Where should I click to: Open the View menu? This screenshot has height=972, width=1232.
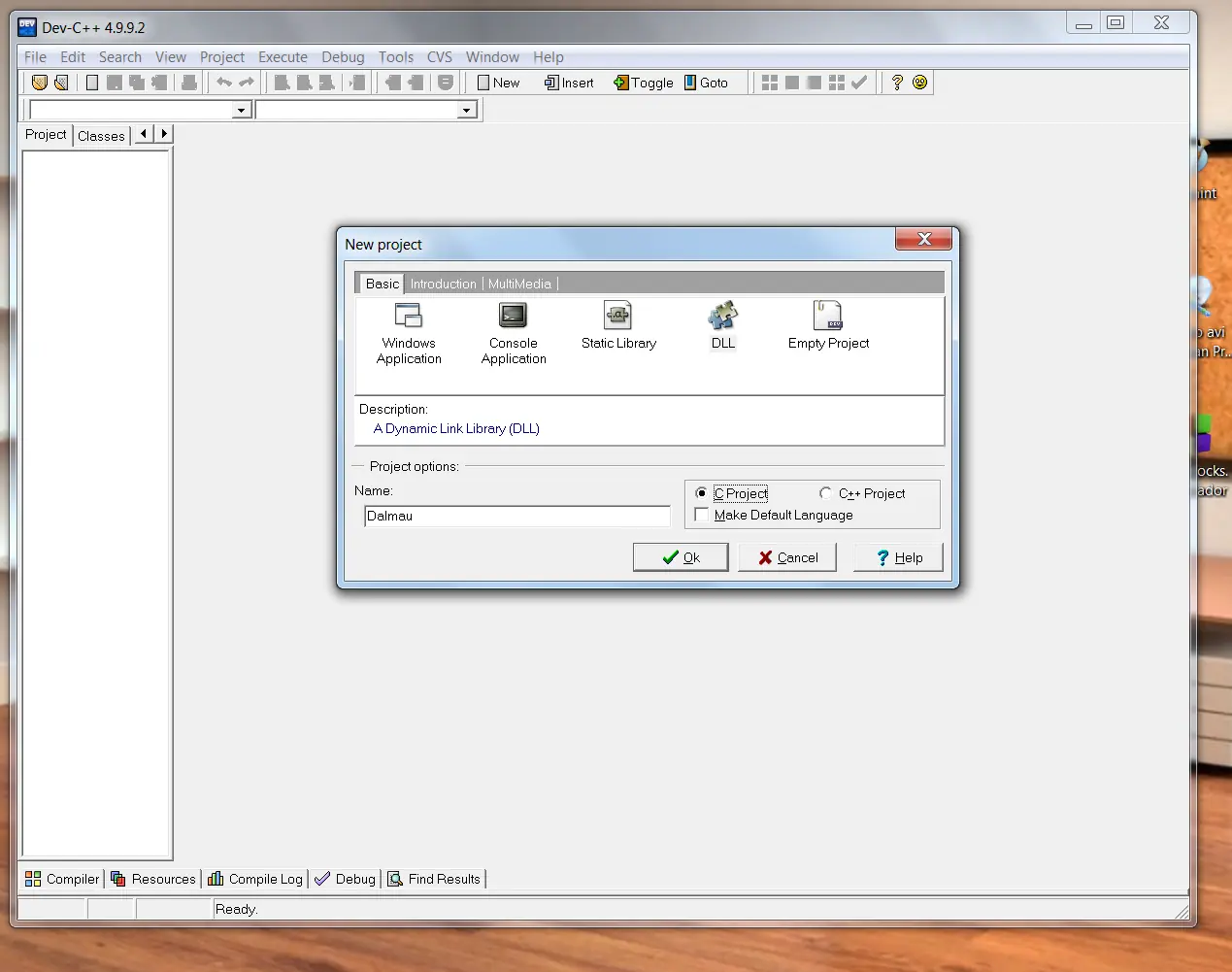point(171,57)
